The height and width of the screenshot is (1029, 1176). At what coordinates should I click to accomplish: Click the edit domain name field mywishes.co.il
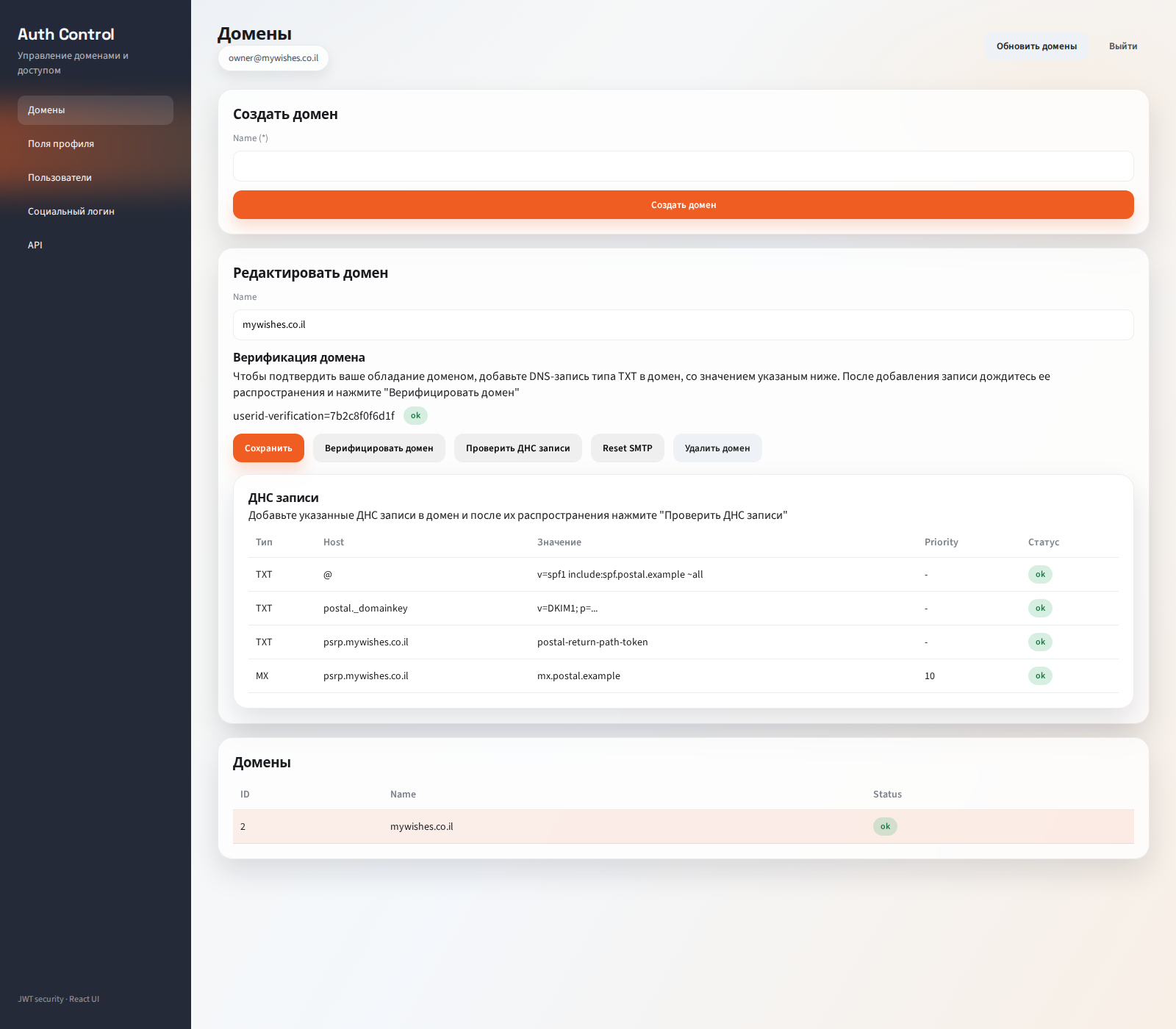pos(683,325)
